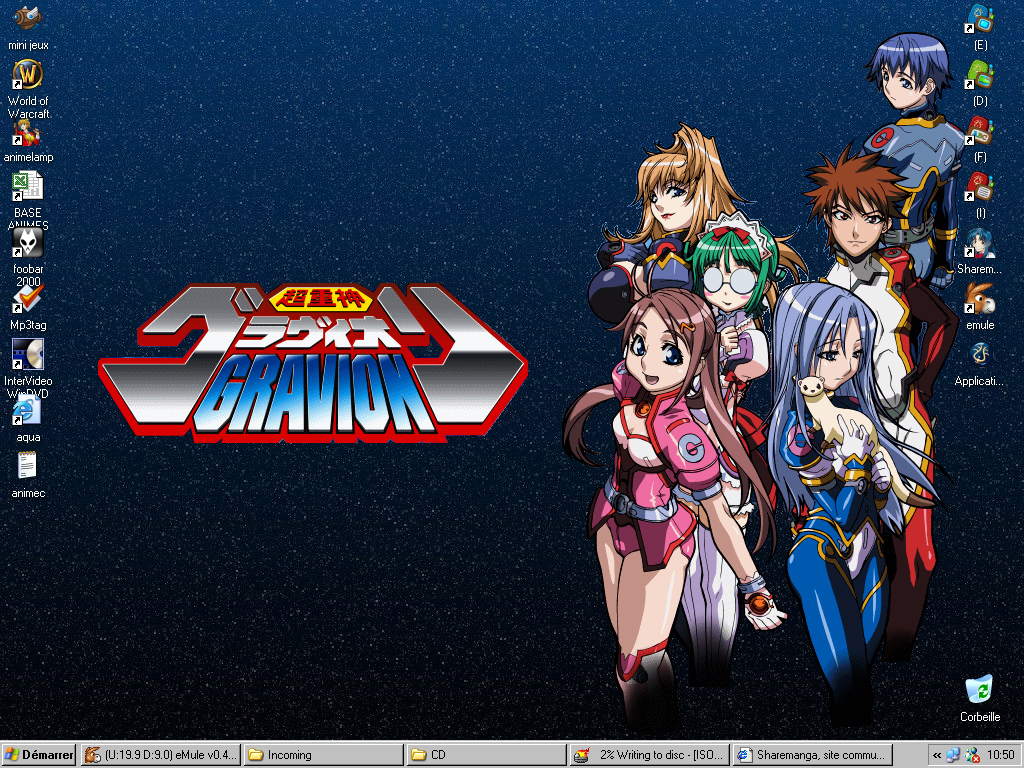Open the mini jeux desktop shortcut

coord(27,27)
